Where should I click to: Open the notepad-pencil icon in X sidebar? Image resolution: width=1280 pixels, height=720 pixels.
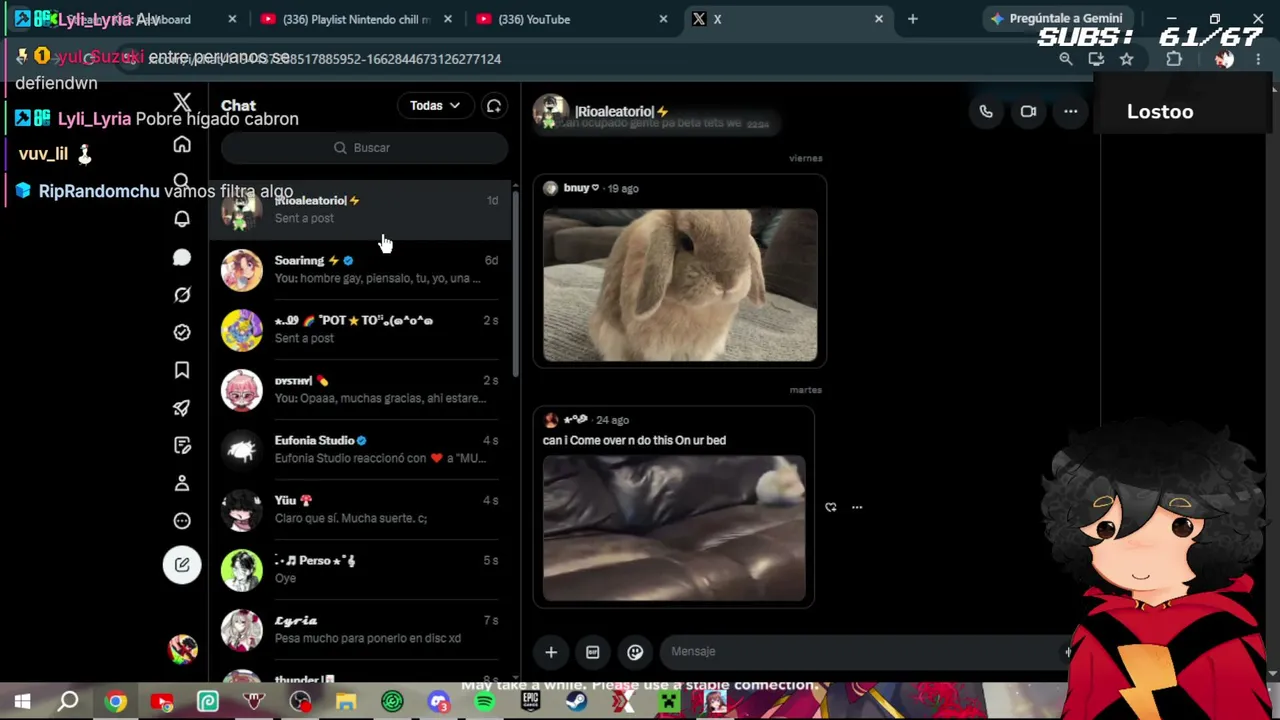(182, 445)
